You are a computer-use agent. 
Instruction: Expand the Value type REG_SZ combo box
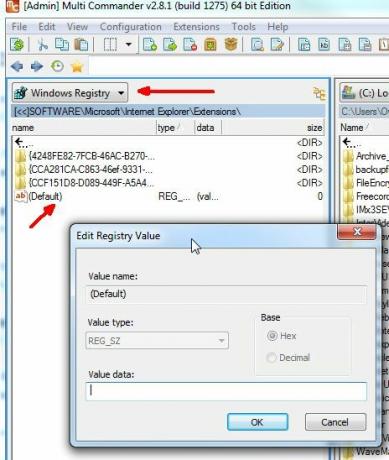coord(157,340)
